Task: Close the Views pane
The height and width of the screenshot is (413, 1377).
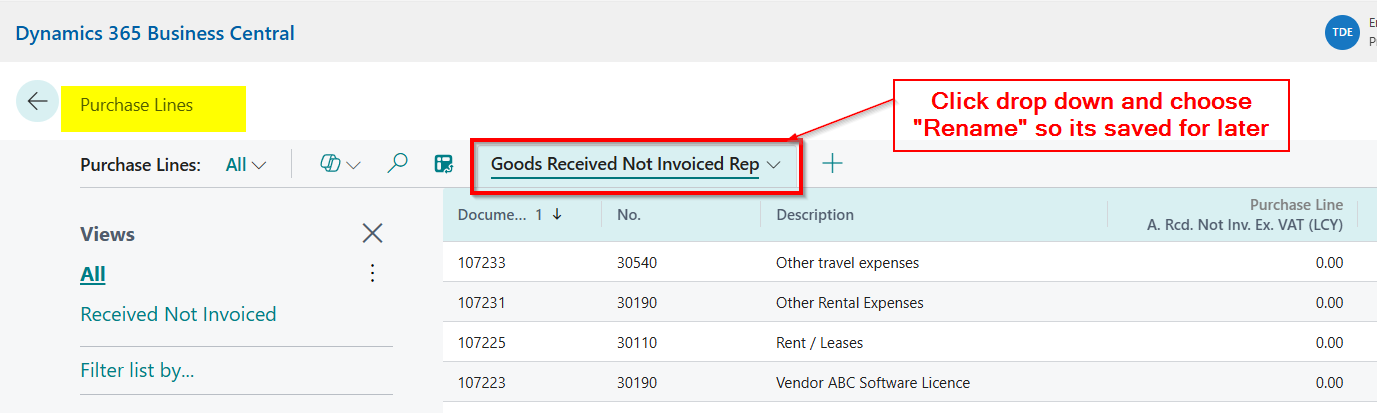Action: pyautogui.click(x=372, y=234)
